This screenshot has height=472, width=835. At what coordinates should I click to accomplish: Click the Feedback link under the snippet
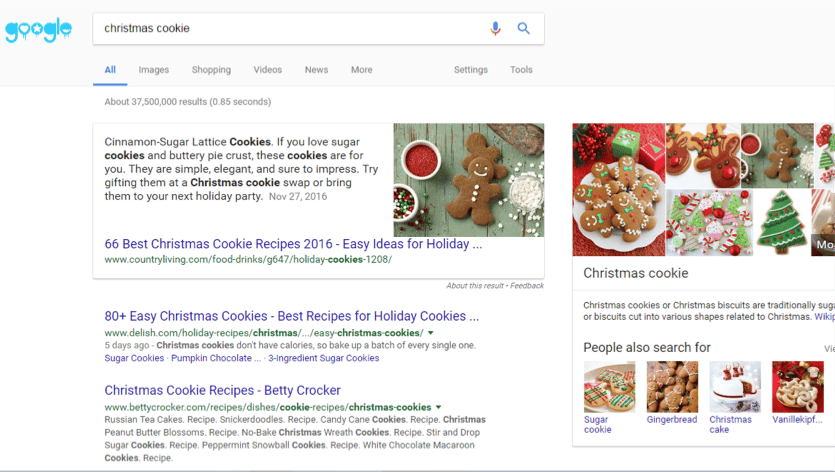pos(527,286)
